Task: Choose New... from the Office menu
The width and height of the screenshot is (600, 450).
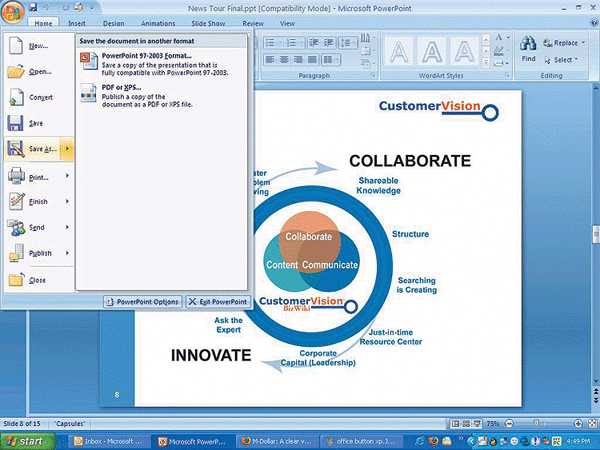Action: tap(39, 46)
